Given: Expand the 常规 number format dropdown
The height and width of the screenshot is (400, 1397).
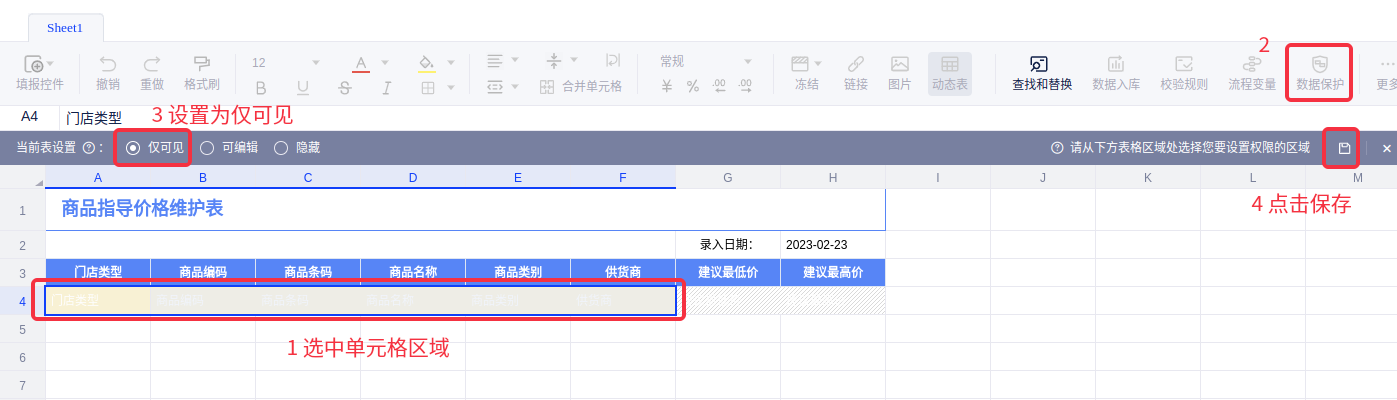Looking at the screenshot, I should 705,62.
